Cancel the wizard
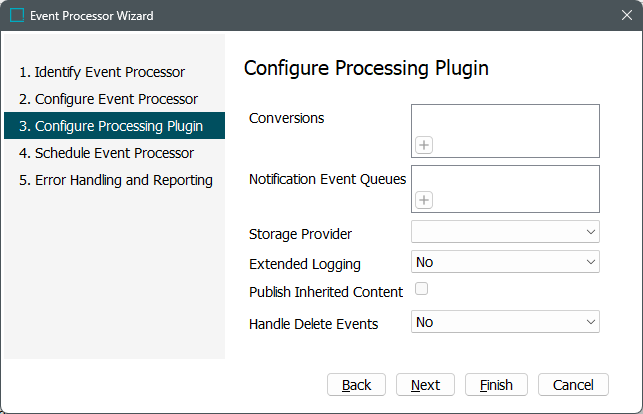643x414 pixels. [573, 385]
